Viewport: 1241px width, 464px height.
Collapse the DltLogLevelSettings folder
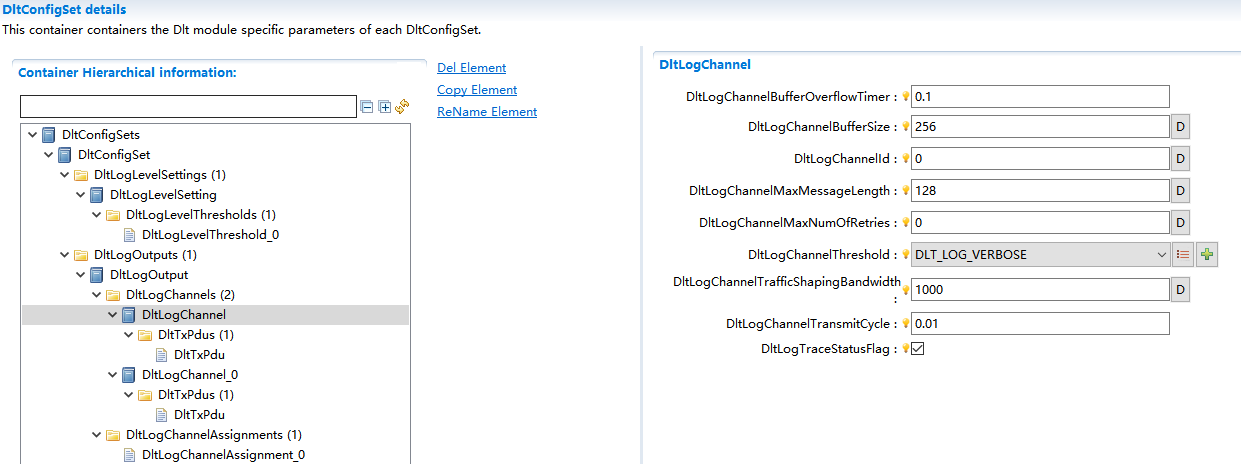pos(65,175)
